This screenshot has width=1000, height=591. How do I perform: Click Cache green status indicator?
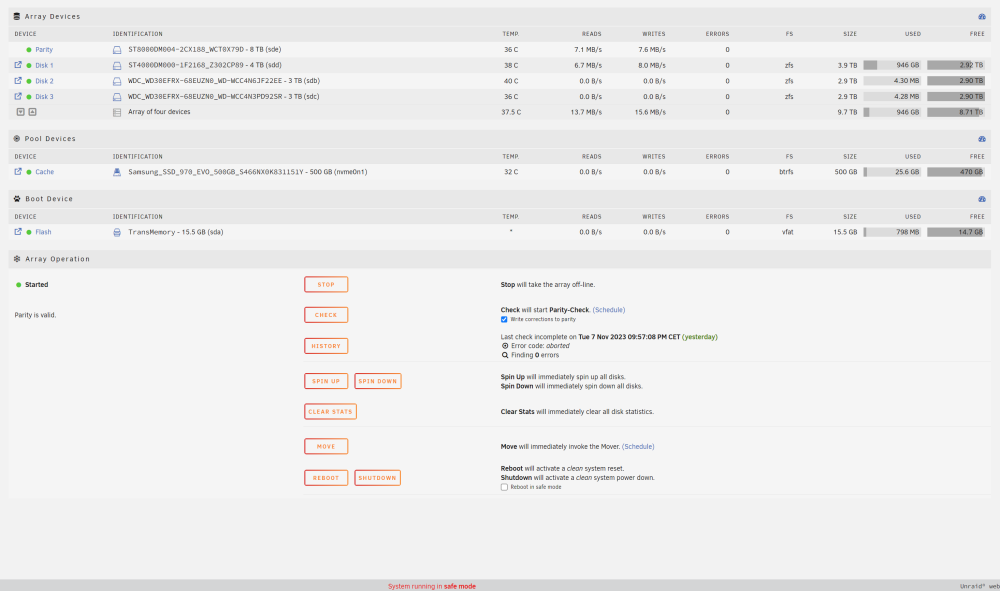(x=29, y=172)
